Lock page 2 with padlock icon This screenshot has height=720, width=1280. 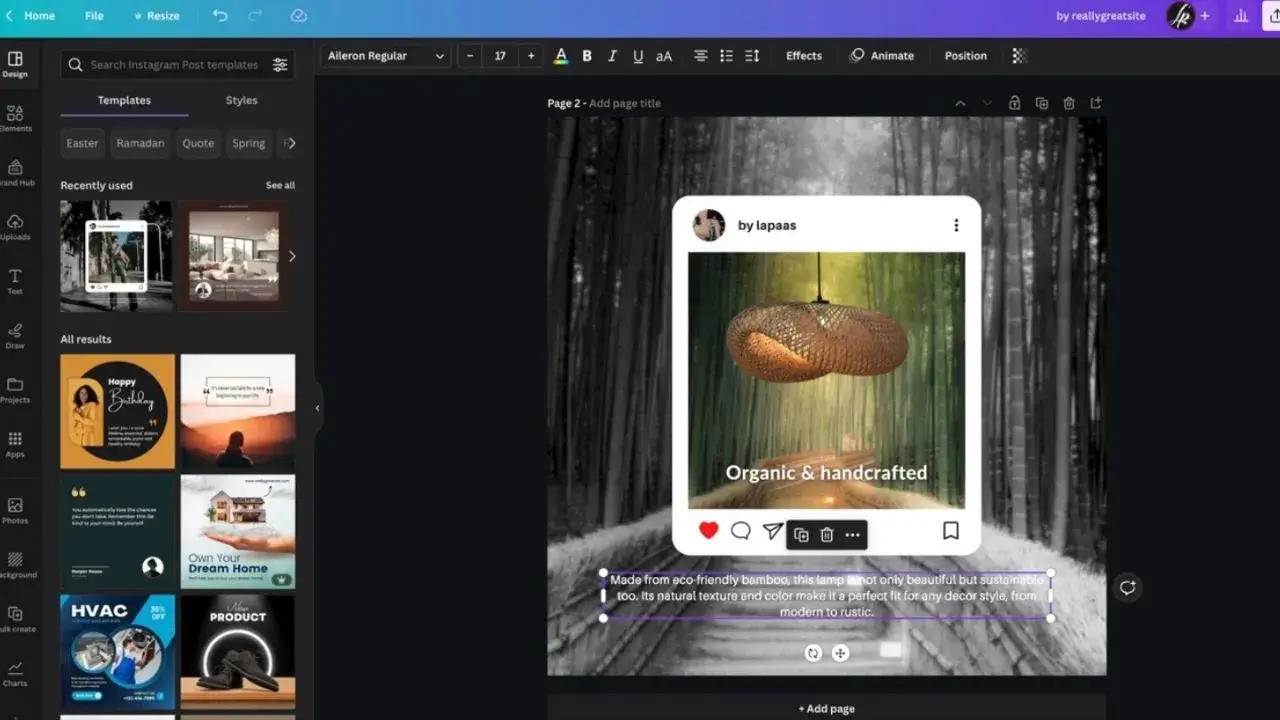[1014, 103]
